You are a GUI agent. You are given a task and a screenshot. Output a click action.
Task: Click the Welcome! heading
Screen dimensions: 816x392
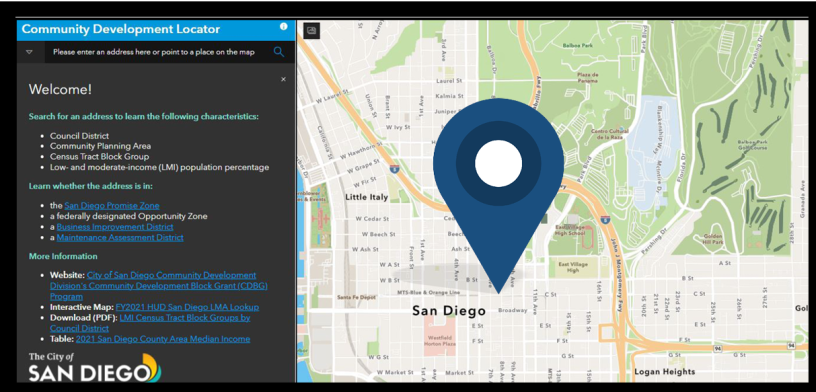tap(60, 90)
